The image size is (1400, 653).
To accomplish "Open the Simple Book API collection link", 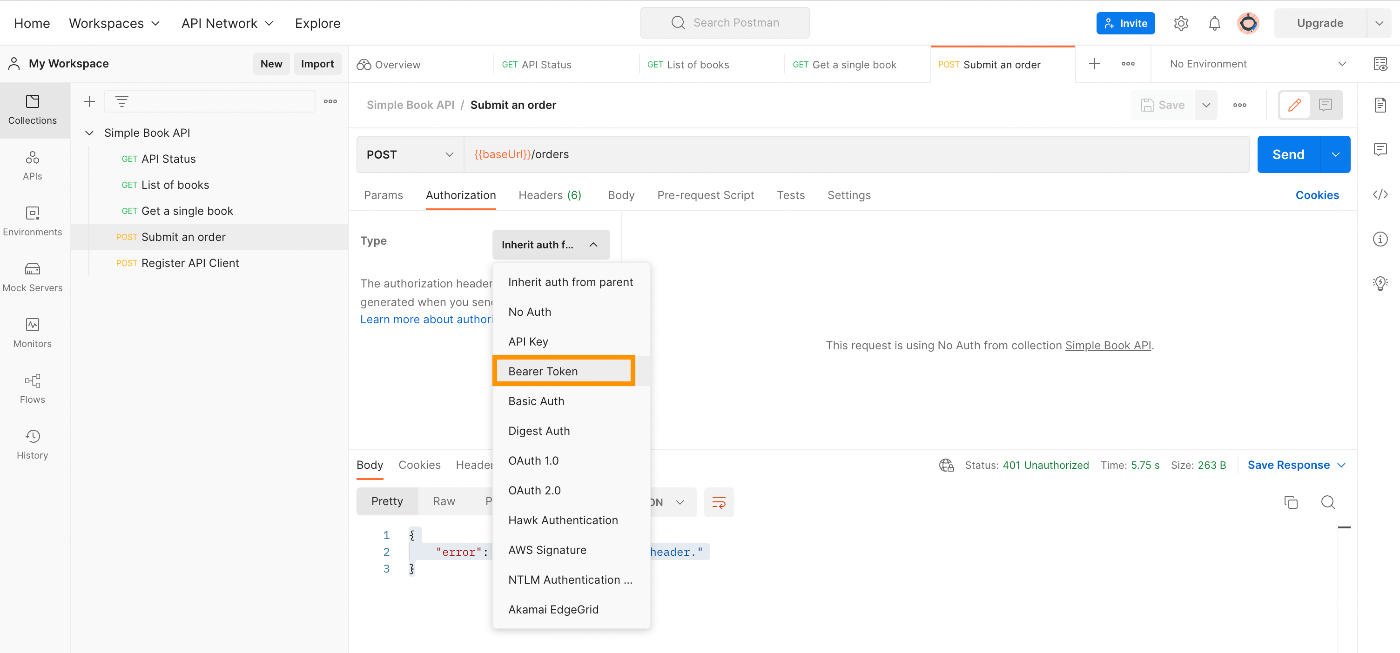I will 1108,345.
